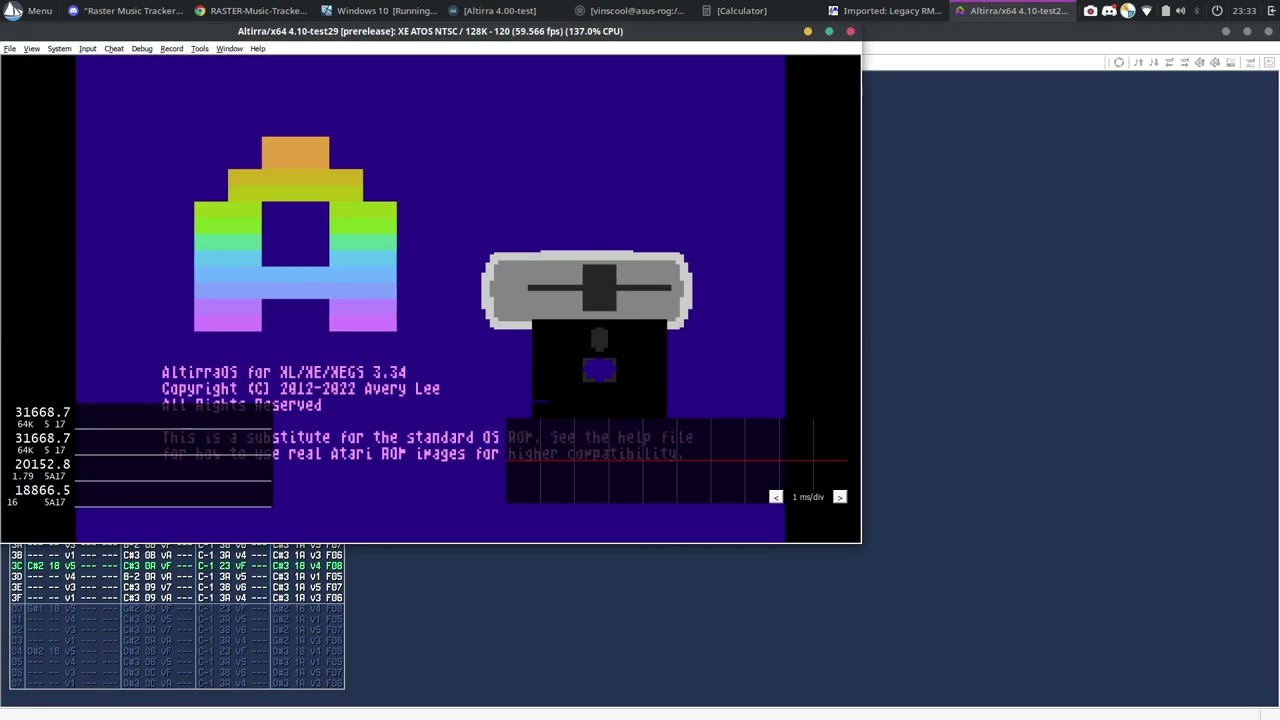Increase scope time scale with ">" button

(x=840, y=497)
